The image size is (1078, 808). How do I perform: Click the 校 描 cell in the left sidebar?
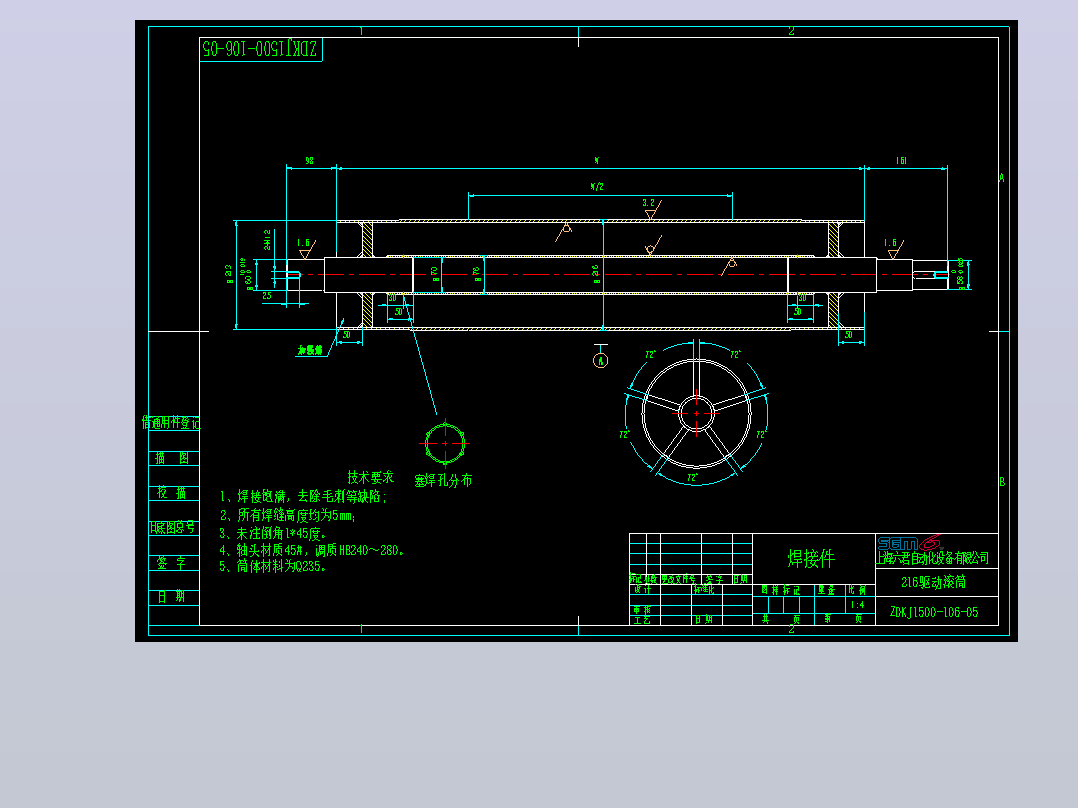click(174, 492)
